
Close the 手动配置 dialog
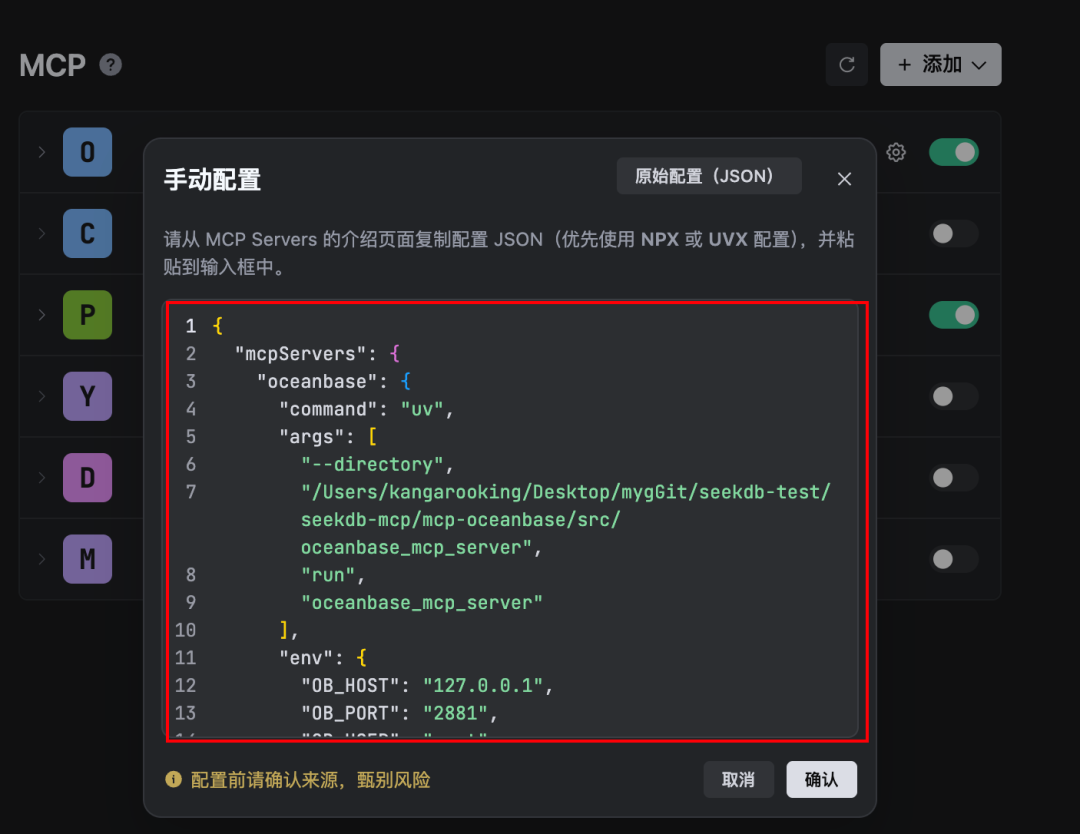844,179
